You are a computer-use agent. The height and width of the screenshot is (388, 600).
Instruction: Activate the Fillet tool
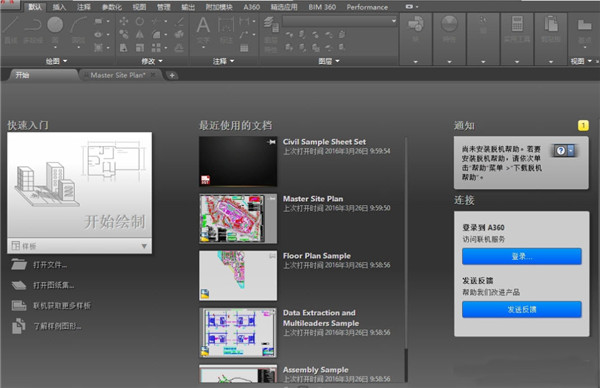point(156,34)
